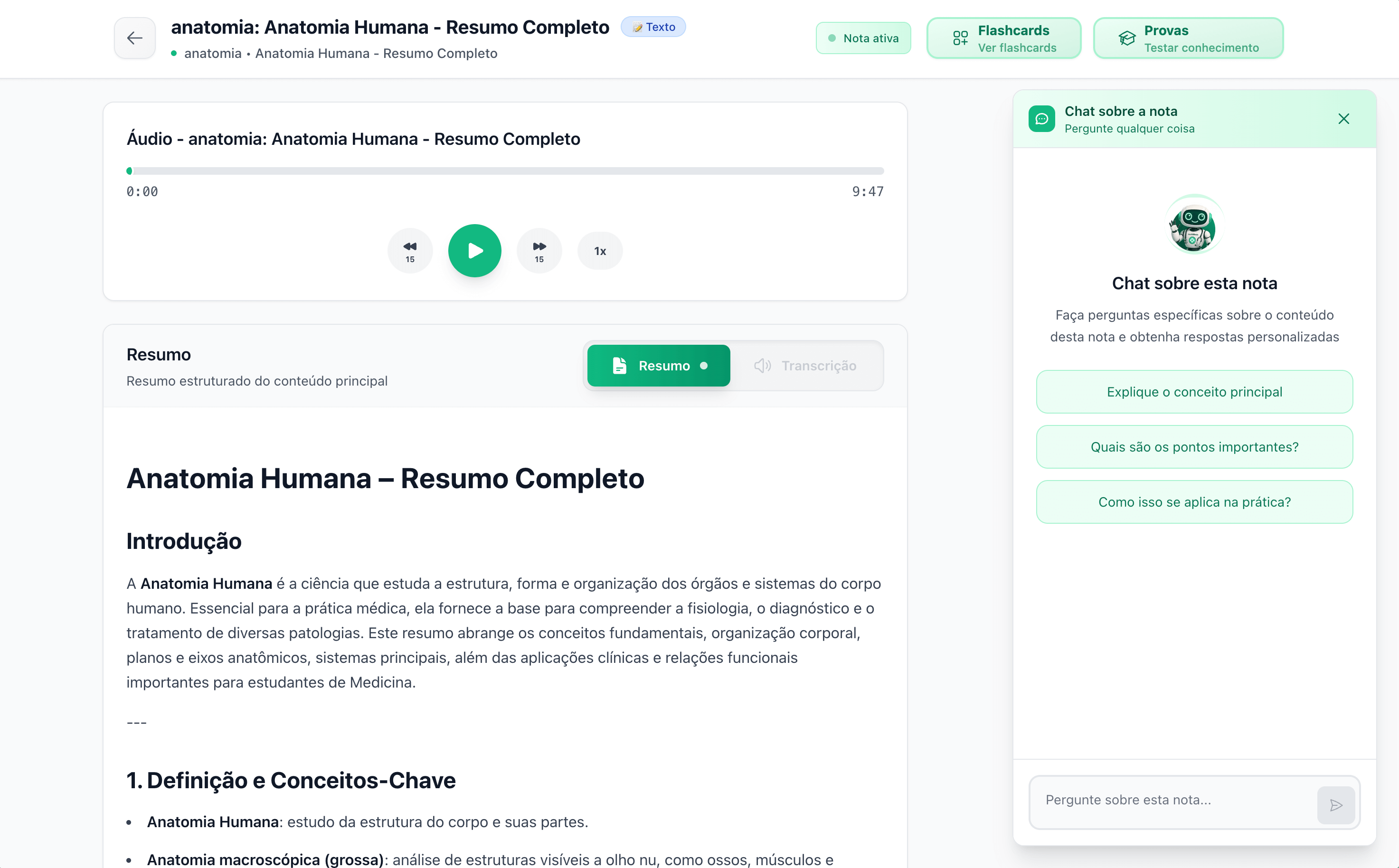
Task: Select 'Como isso se aplica na prática?'
Action: pos(1194,502)
